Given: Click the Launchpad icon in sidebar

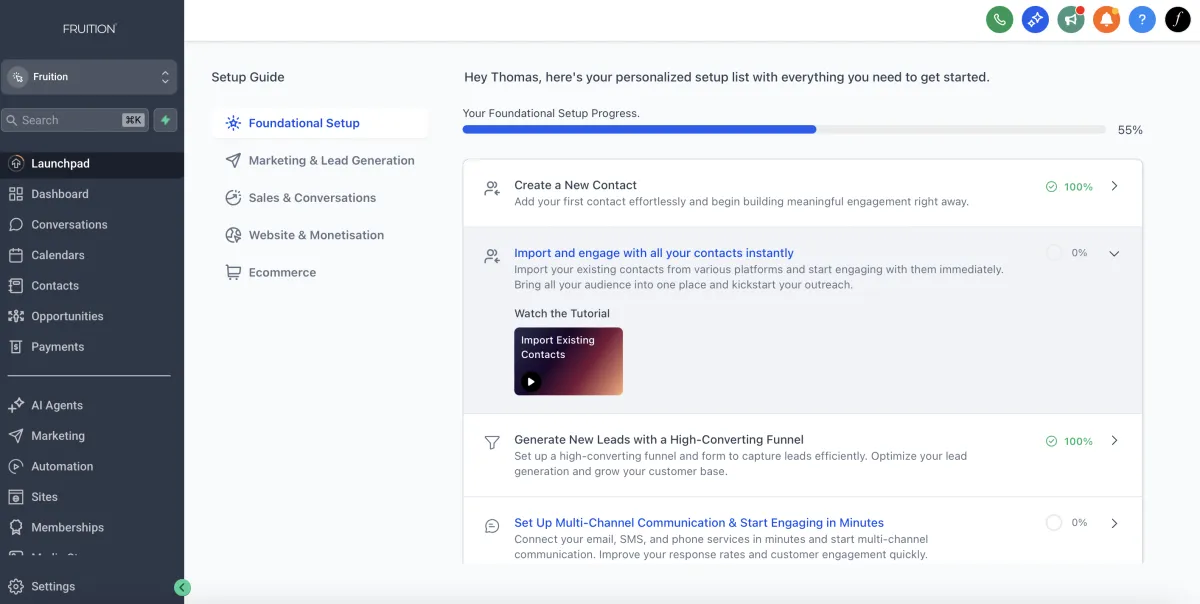Looking at the screenshot, I should pyautogui.click(x=16, y=163).
